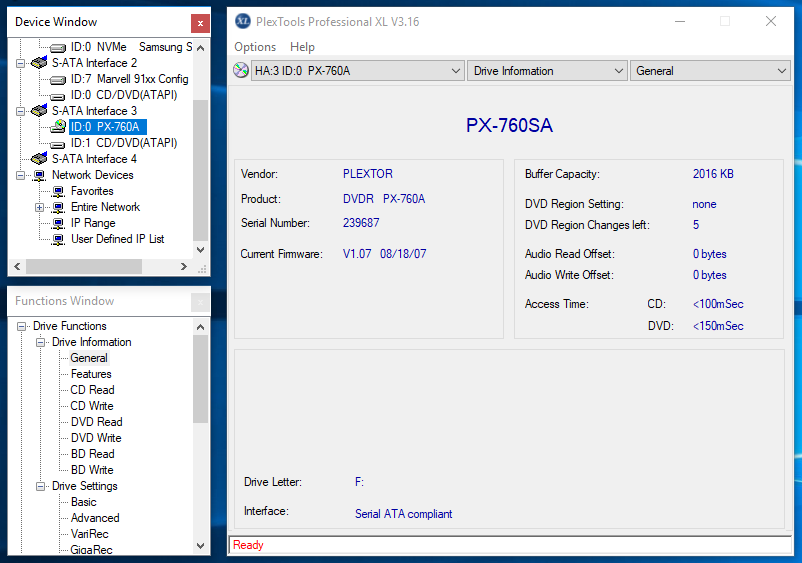The width and height of the screenshot is (802, 563).
Task: Click the S-ATA Interface 3 controller icon
Action: 39,110
